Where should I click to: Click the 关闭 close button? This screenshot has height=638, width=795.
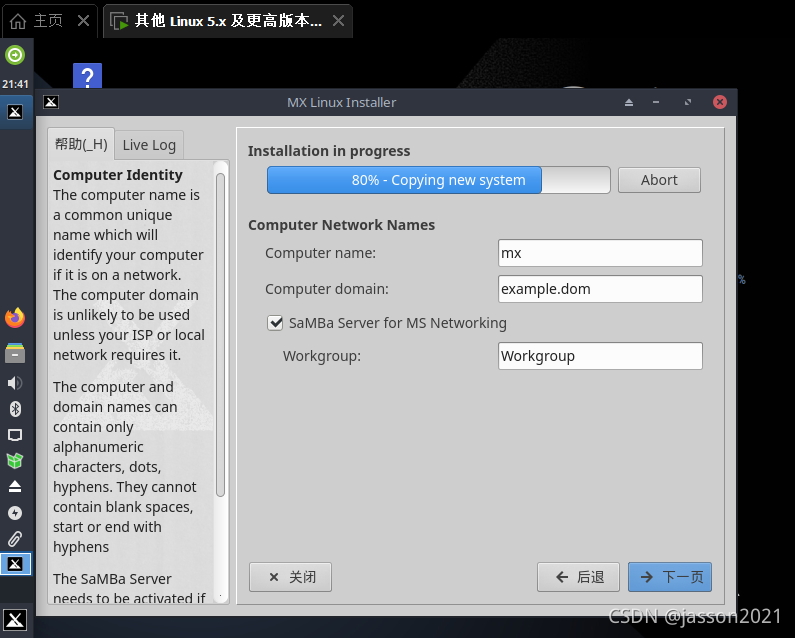tap(290, 577)
